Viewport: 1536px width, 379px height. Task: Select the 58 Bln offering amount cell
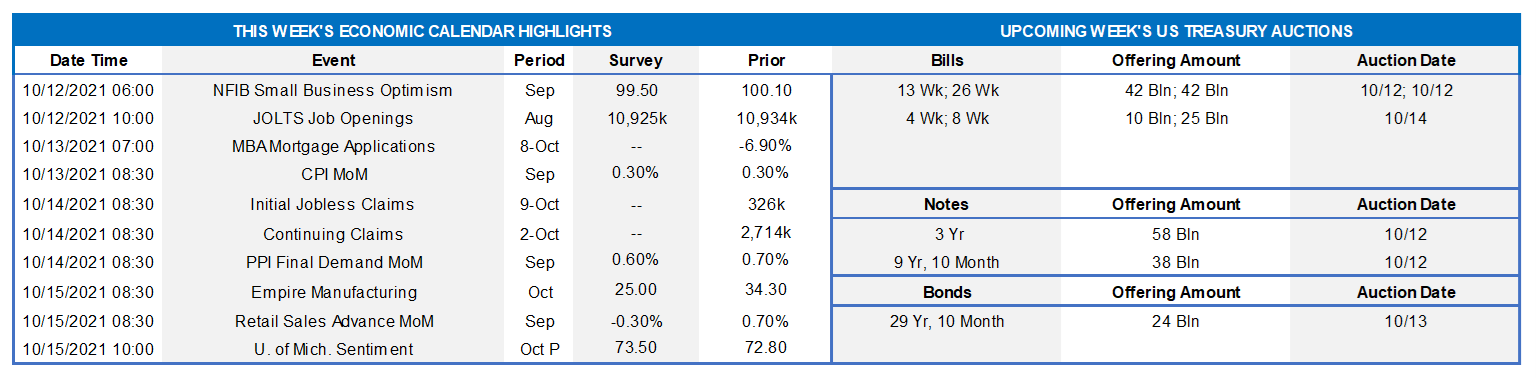pos(1175,234)
